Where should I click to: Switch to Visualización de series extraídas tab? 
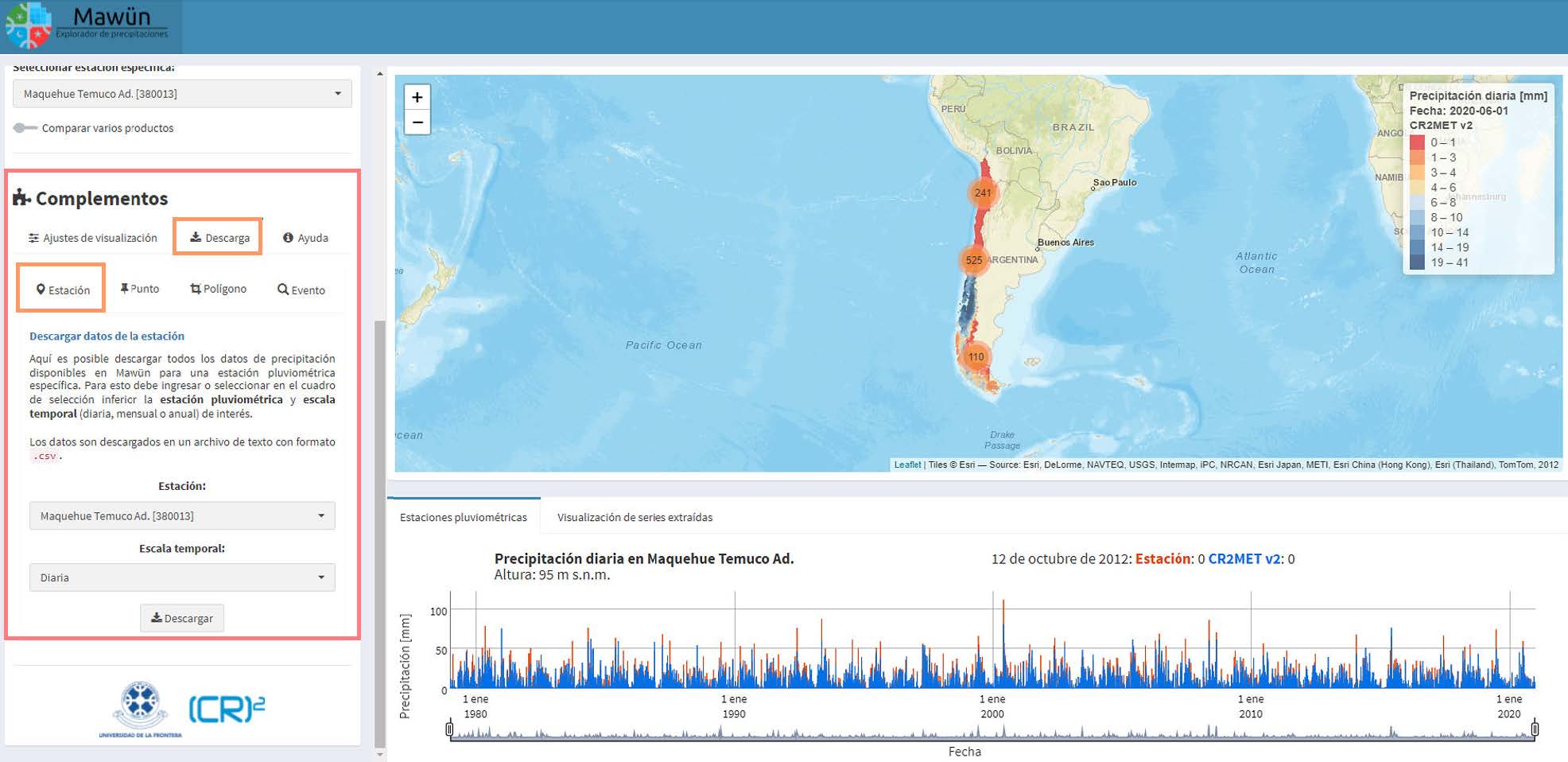pos(635,518)
